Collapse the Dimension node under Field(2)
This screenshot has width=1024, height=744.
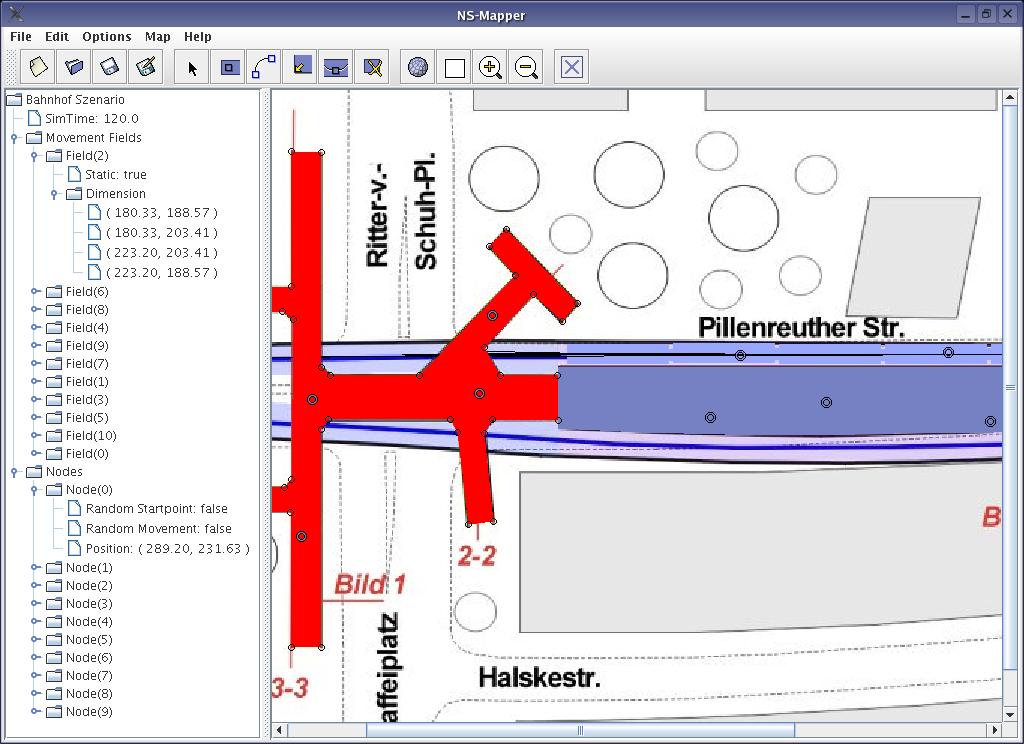tap(55, 194)
